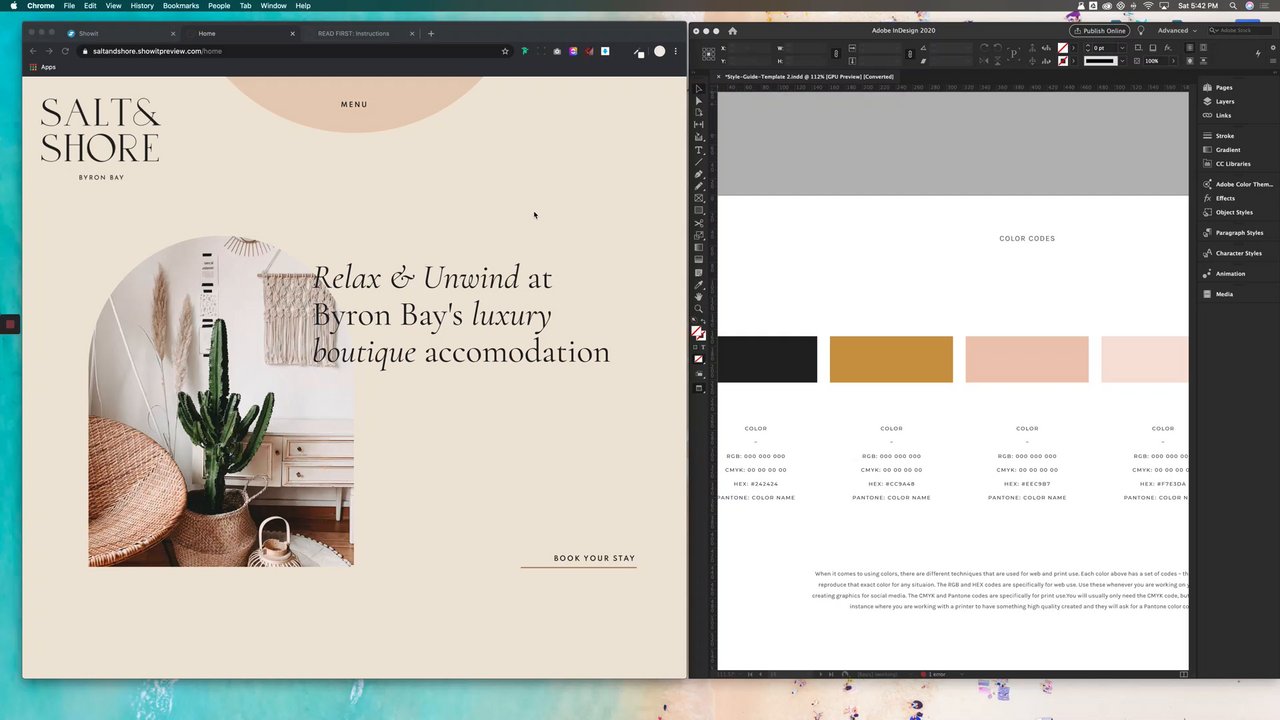Bookmark the page with Chrome's star icon
This screenshot has height=720, width=1280.
(505, 51)
